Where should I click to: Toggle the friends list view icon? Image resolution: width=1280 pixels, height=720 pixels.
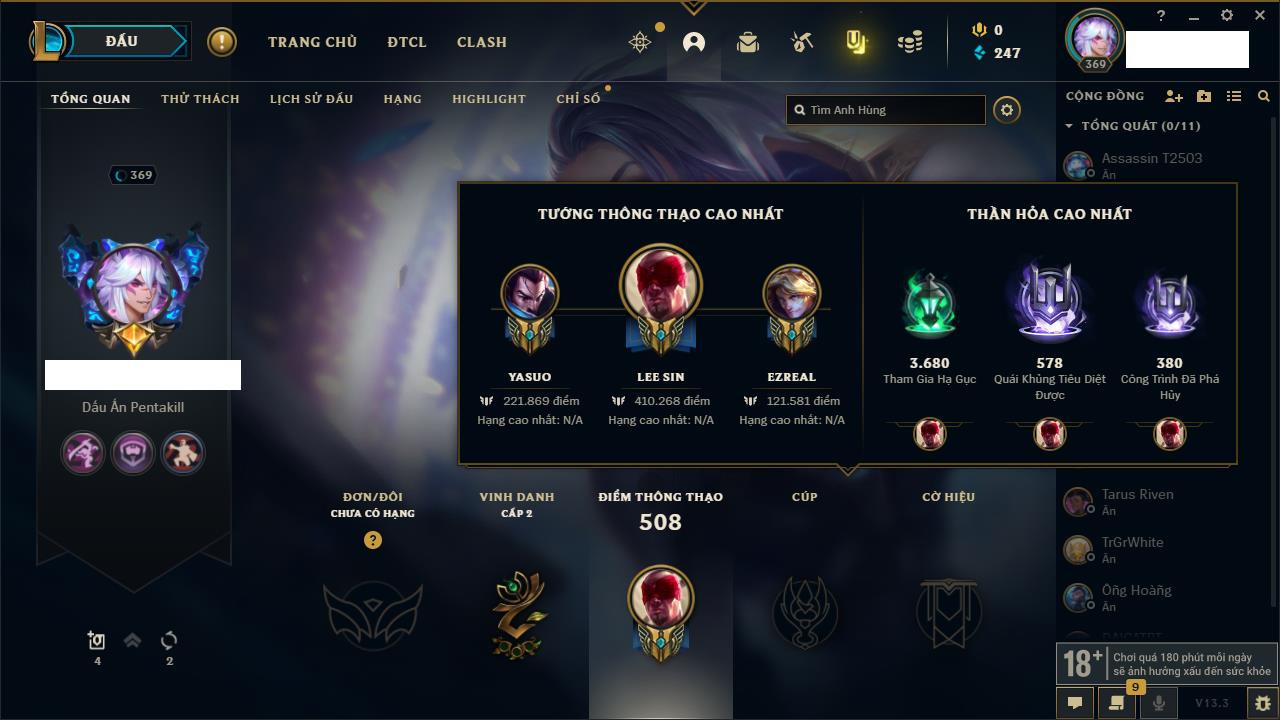tap(1234, 96)
